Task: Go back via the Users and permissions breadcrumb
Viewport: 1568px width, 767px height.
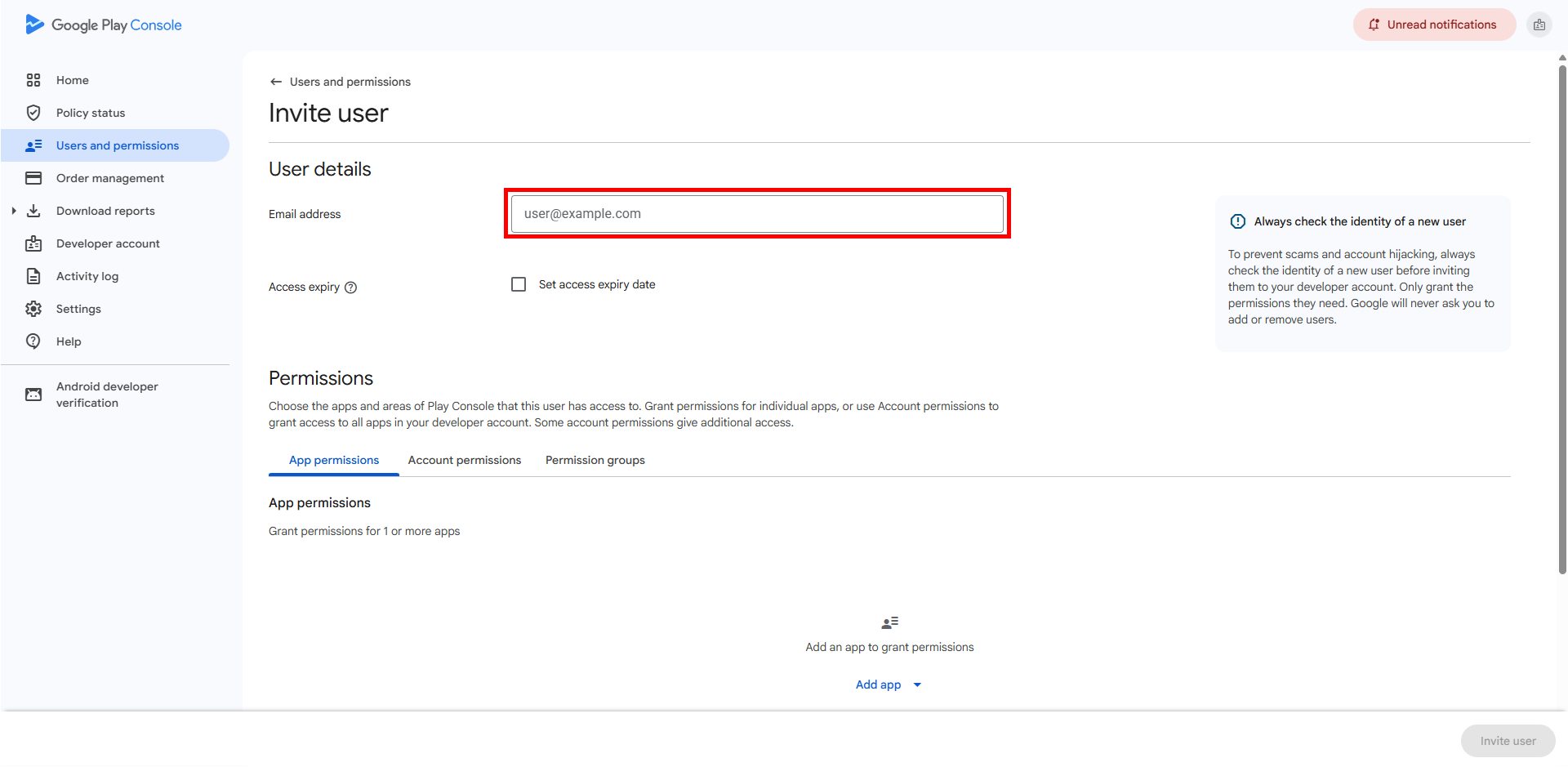Action: coord(350,82)
